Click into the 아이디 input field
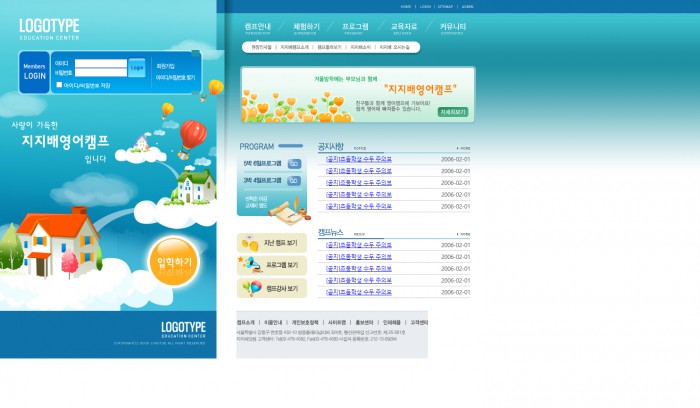This screenshot has width=700, height=408. [x=99, y=63]
